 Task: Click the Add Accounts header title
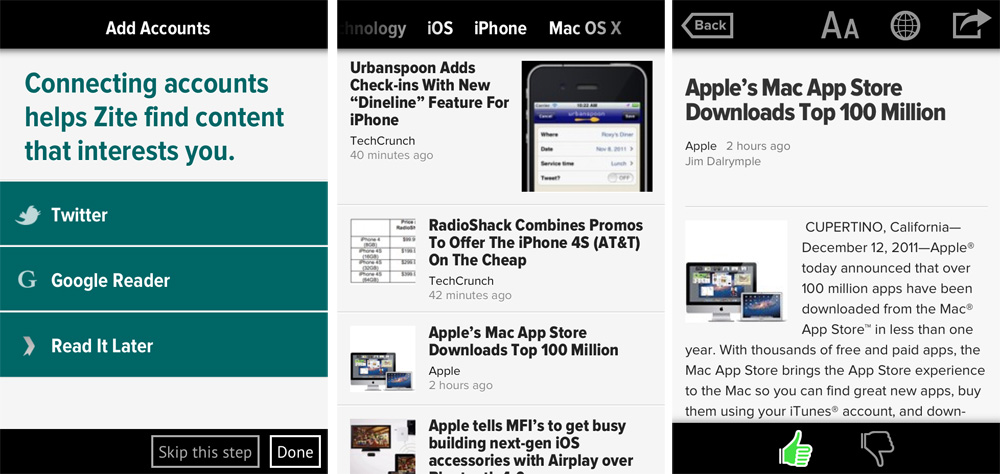pyautogui.click(x=158, y=28)
